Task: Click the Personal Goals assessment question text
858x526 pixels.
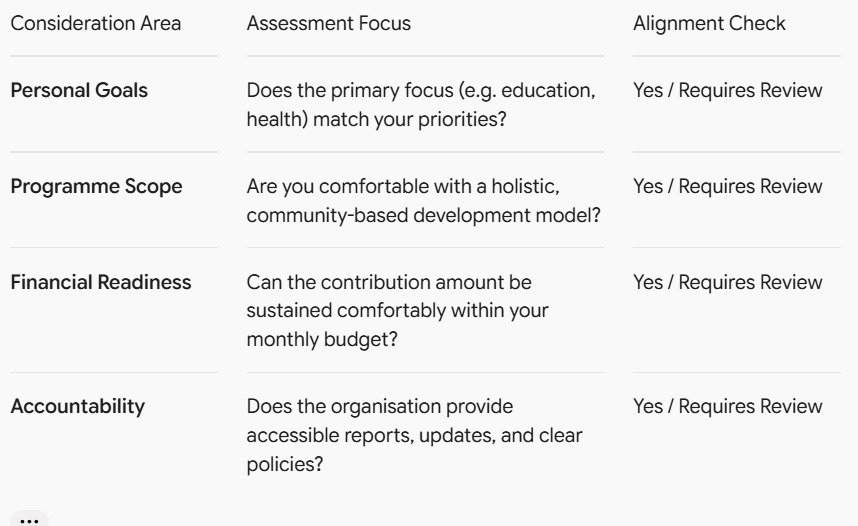Action: (421, 105)
